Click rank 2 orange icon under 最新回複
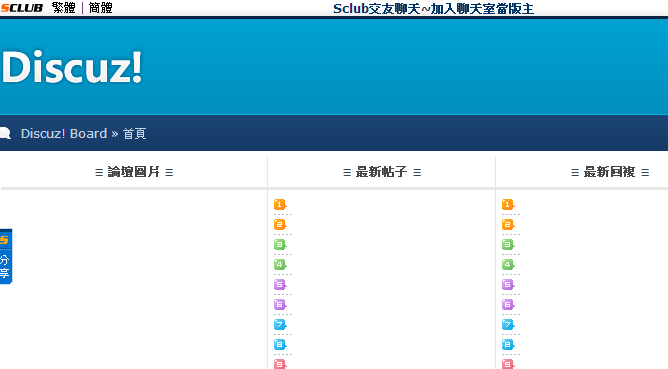Screen dimensions: 668x369 click(x=508, y=225)
